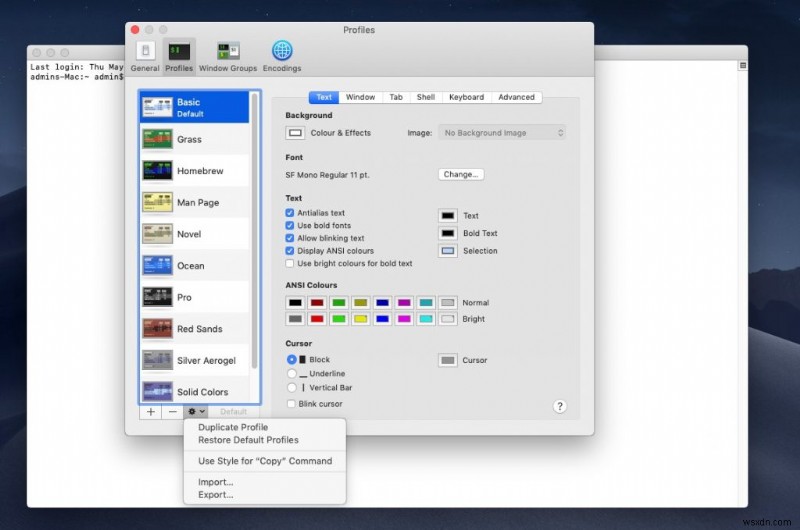Open Colour & Effects background swatch
This screenshot has height=530, width=800.
pos(295,133)
